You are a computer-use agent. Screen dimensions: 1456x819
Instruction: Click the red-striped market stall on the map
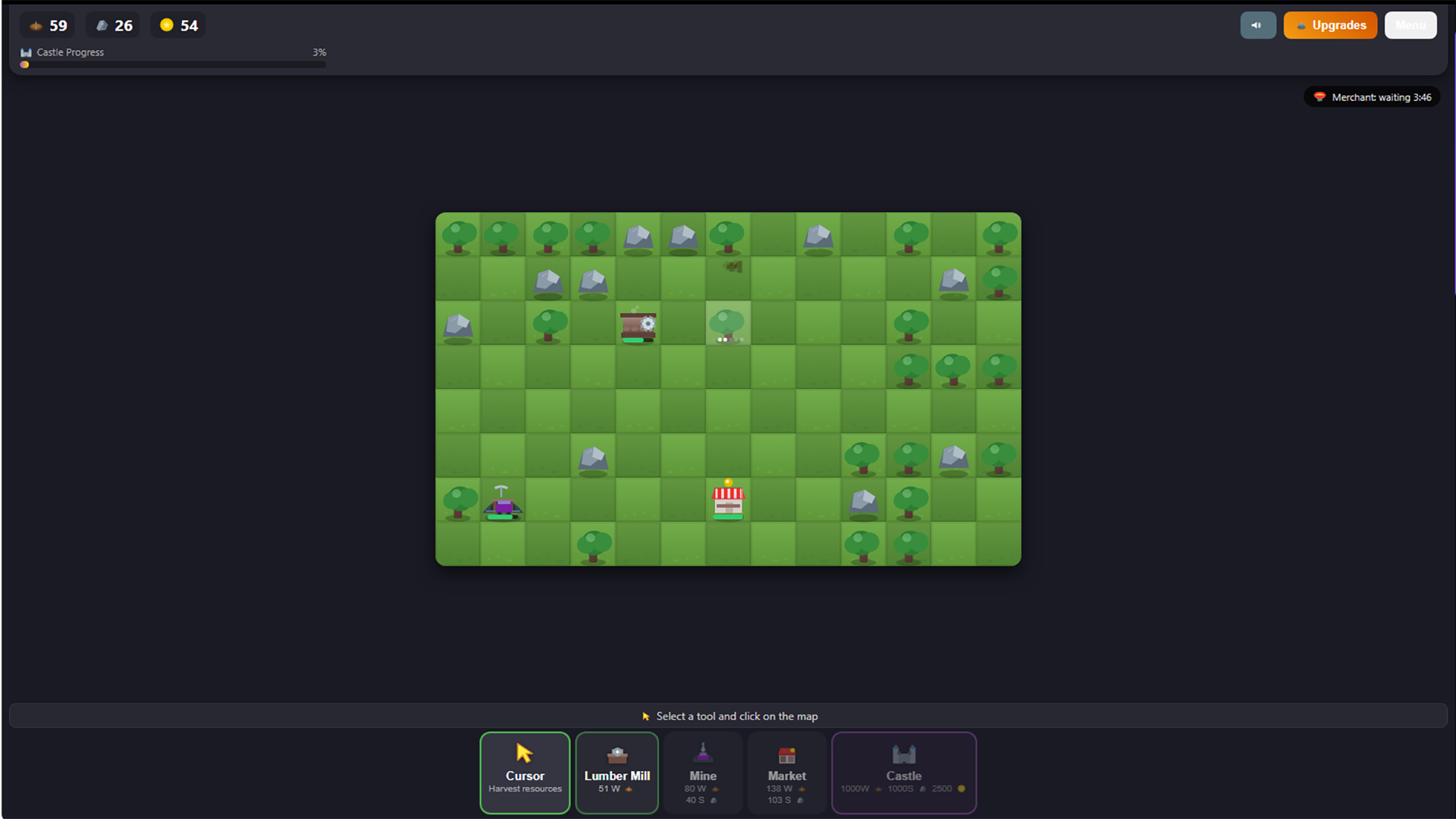tap(728, 500)
